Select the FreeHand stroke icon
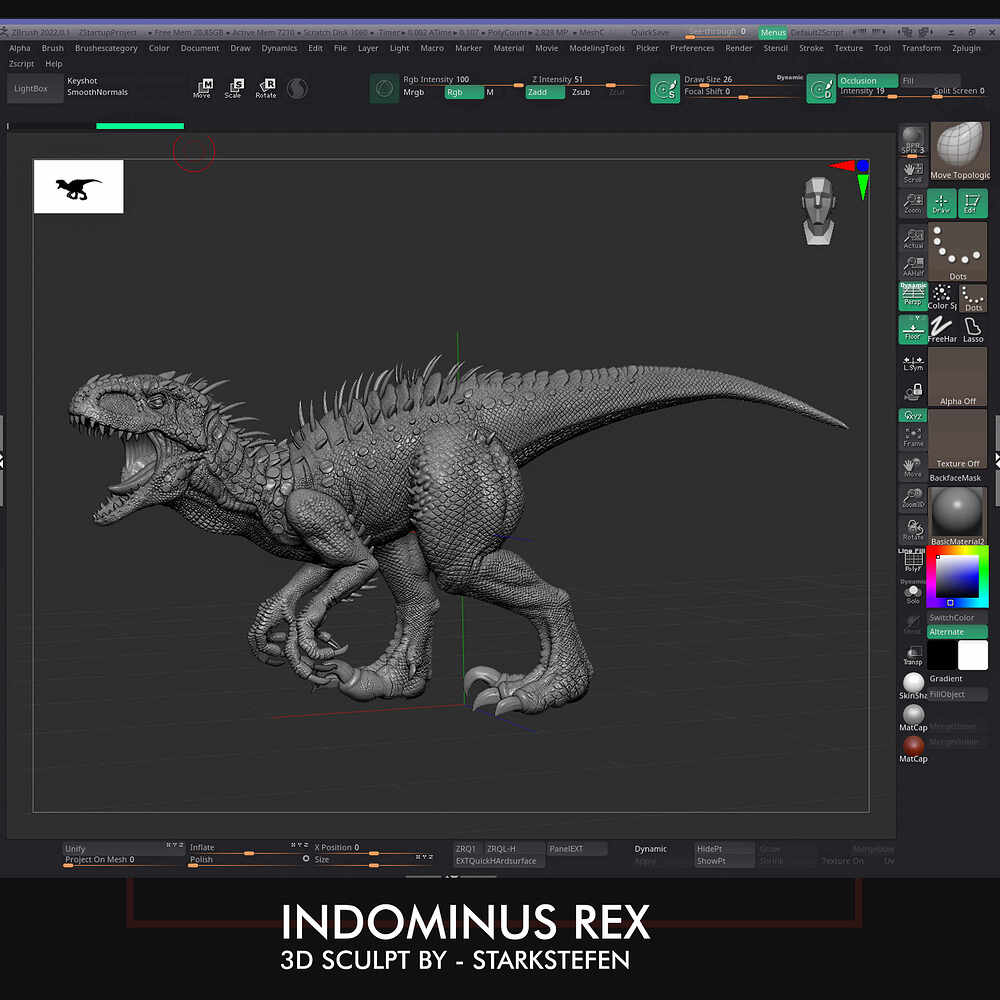1000x1000 pixels. coord(942,330)
